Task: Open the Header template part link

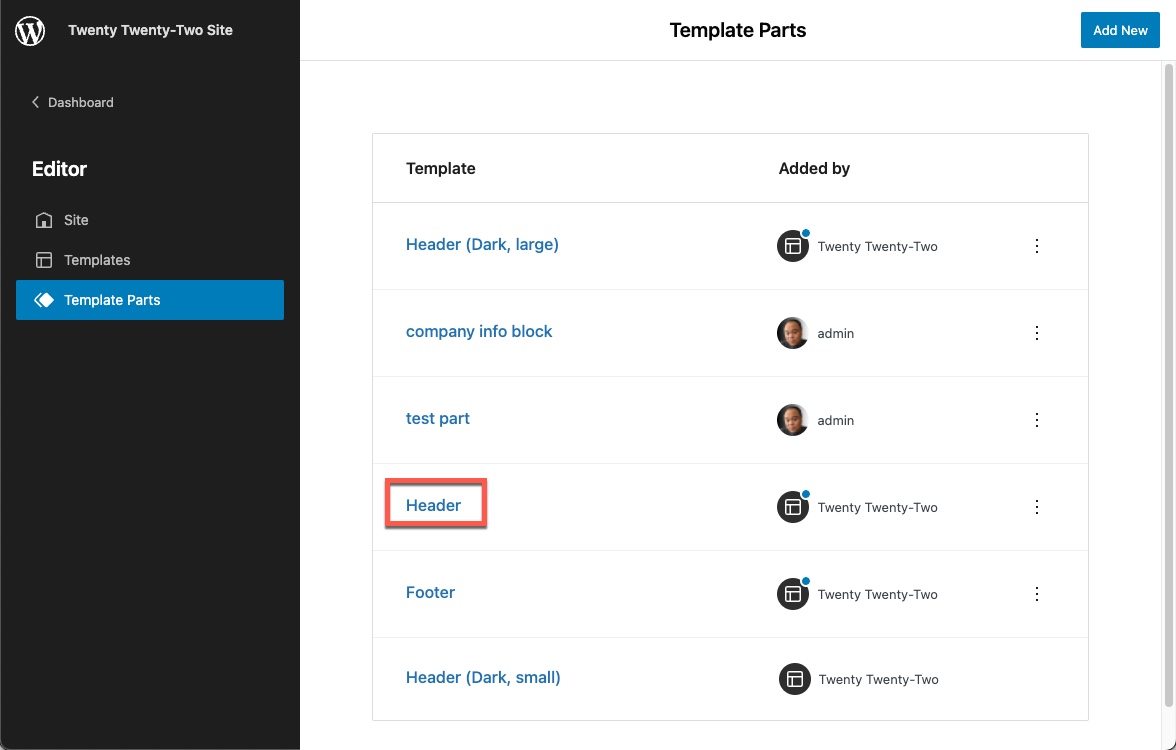Action: (x=434, y=505)
